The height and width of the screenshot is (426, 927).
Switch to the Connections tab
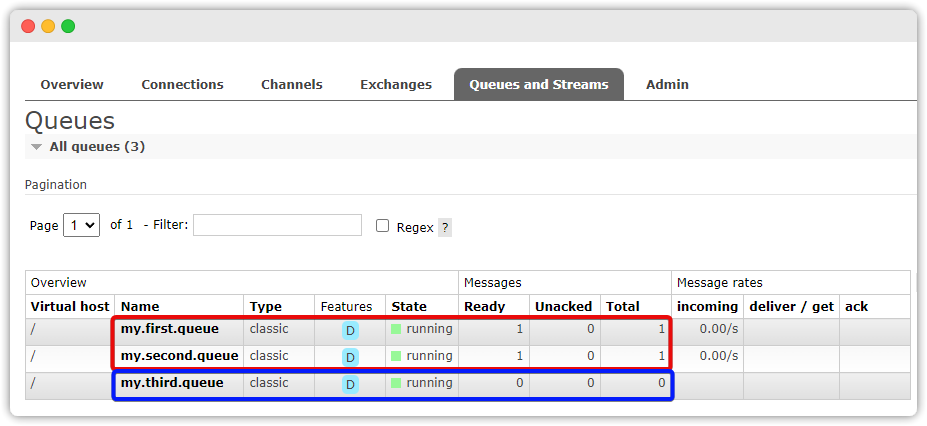click(x=182, y=84)
